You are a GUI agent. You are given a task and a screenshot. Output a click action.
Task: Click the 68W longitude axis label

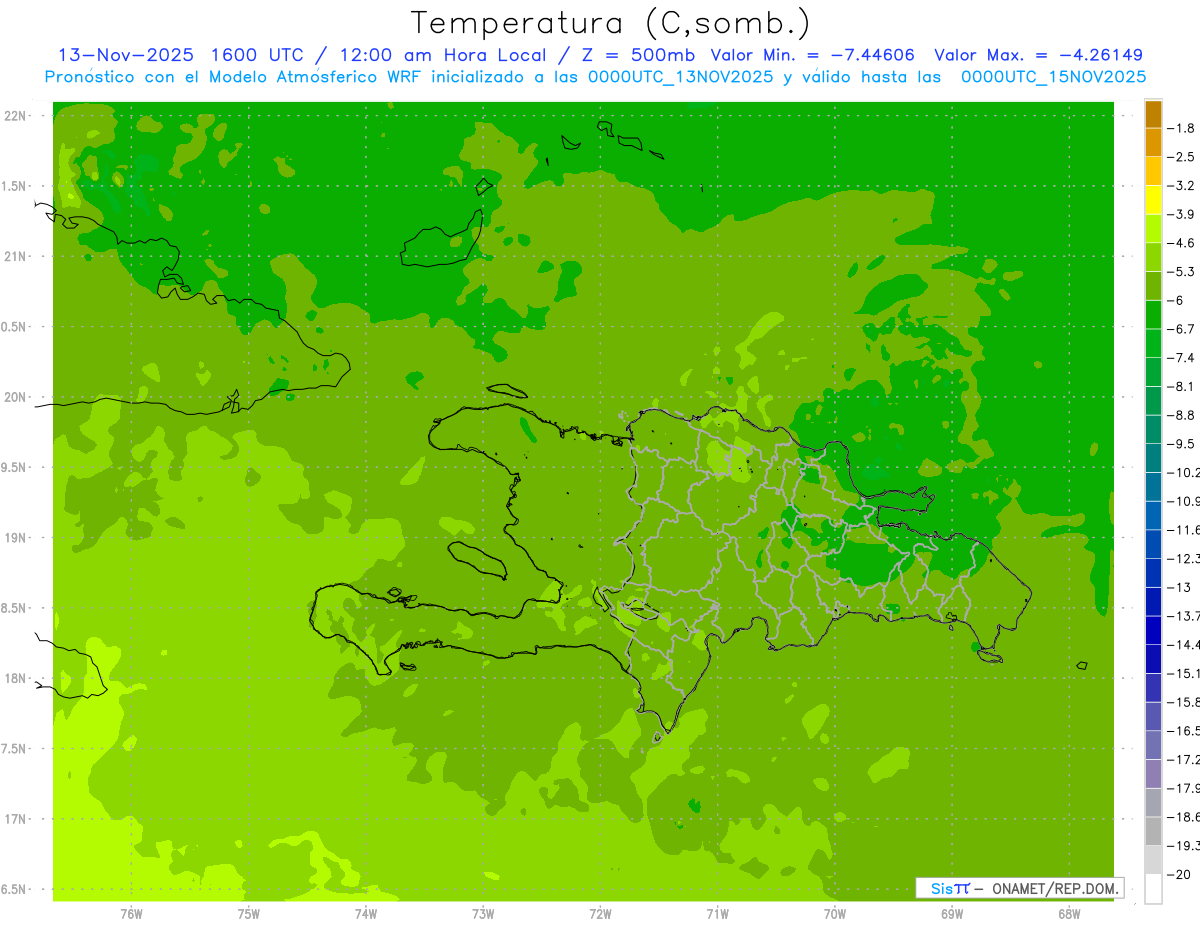pyautogui.click(x=1069, y=914)
